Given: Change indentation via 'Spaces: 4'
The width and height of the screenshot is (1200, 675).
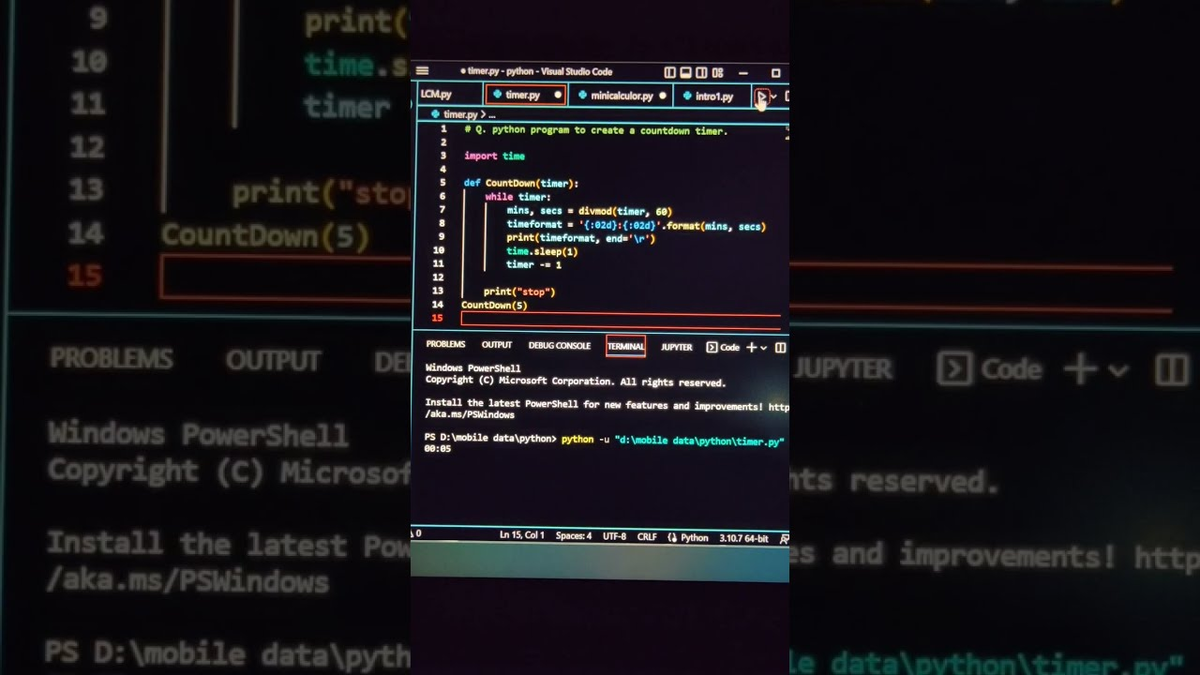Looking at the screenshot, I should point(574,537).
